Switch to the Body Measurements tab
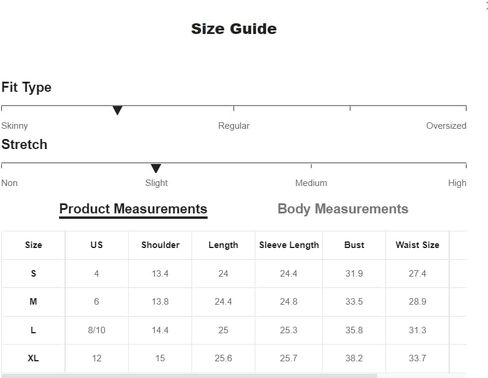Screen dimensions: 488x378 [343, 209]
